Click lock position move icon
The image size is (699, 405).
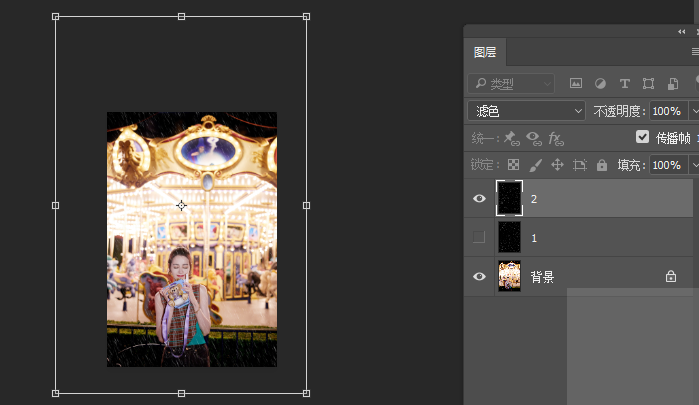558,165
